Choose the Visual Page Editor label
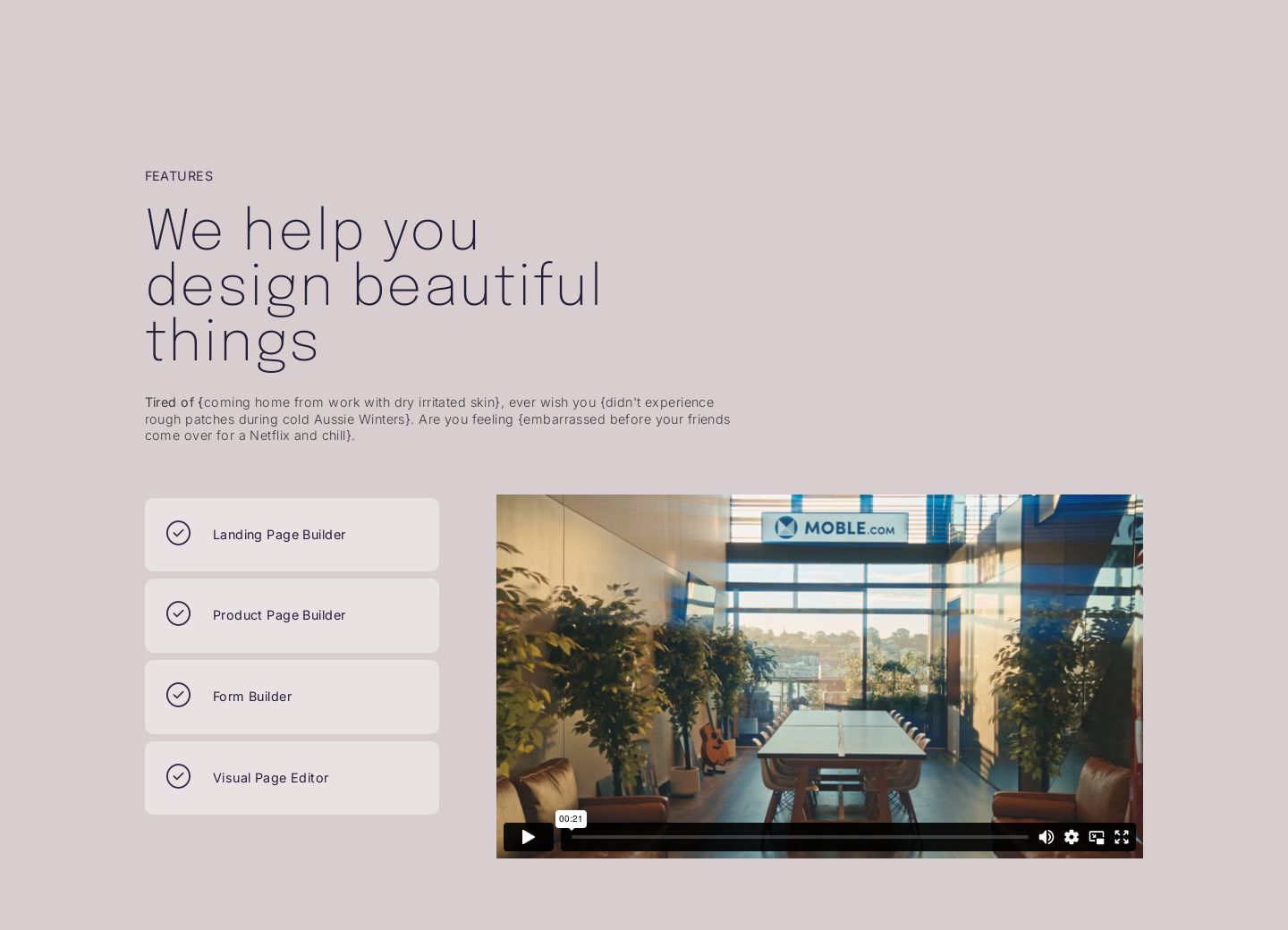Screen dimensions: 1288x930 pos(270,778)
